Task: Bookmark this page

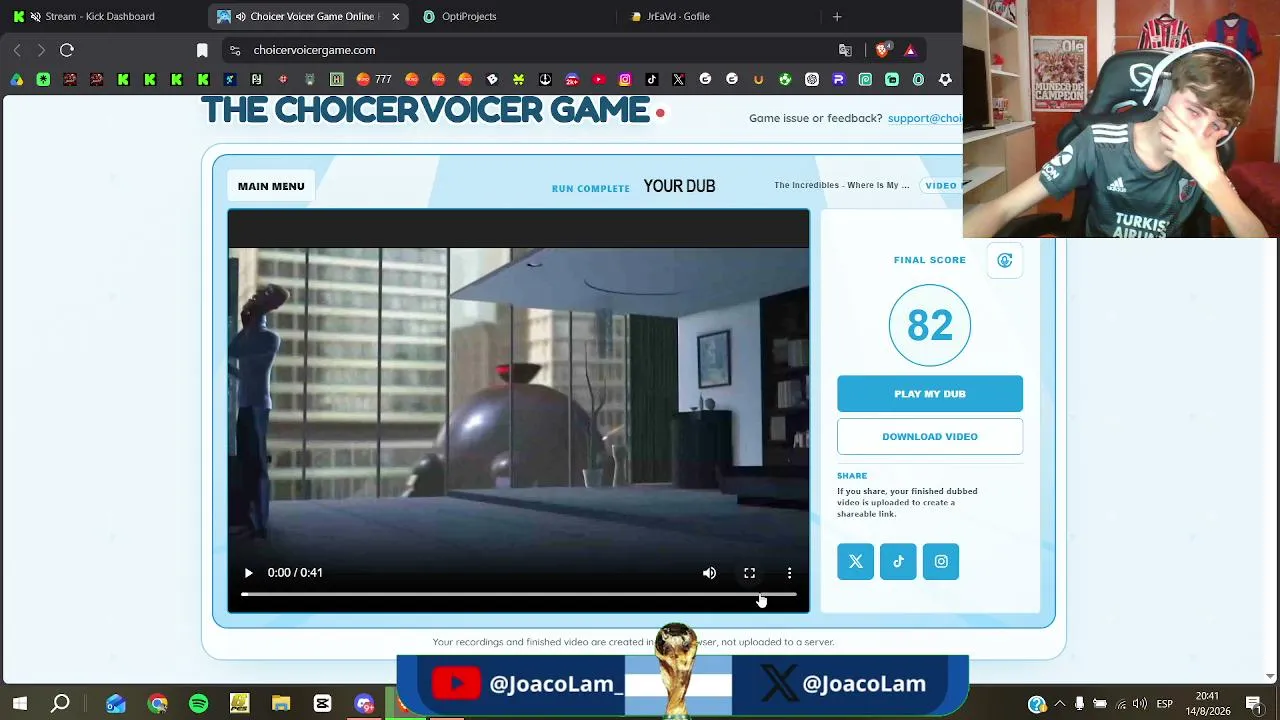Action: point(202,50)
